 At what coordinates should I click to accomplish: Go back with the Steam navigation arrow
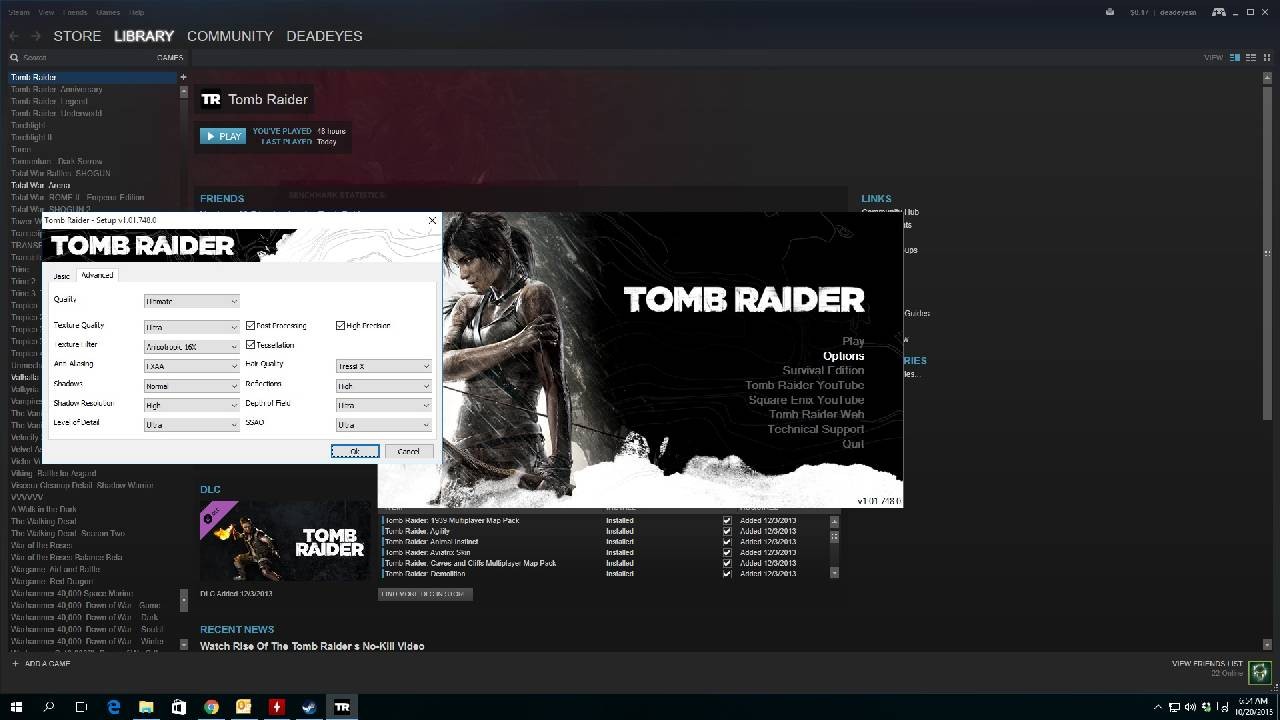(14, 36)
